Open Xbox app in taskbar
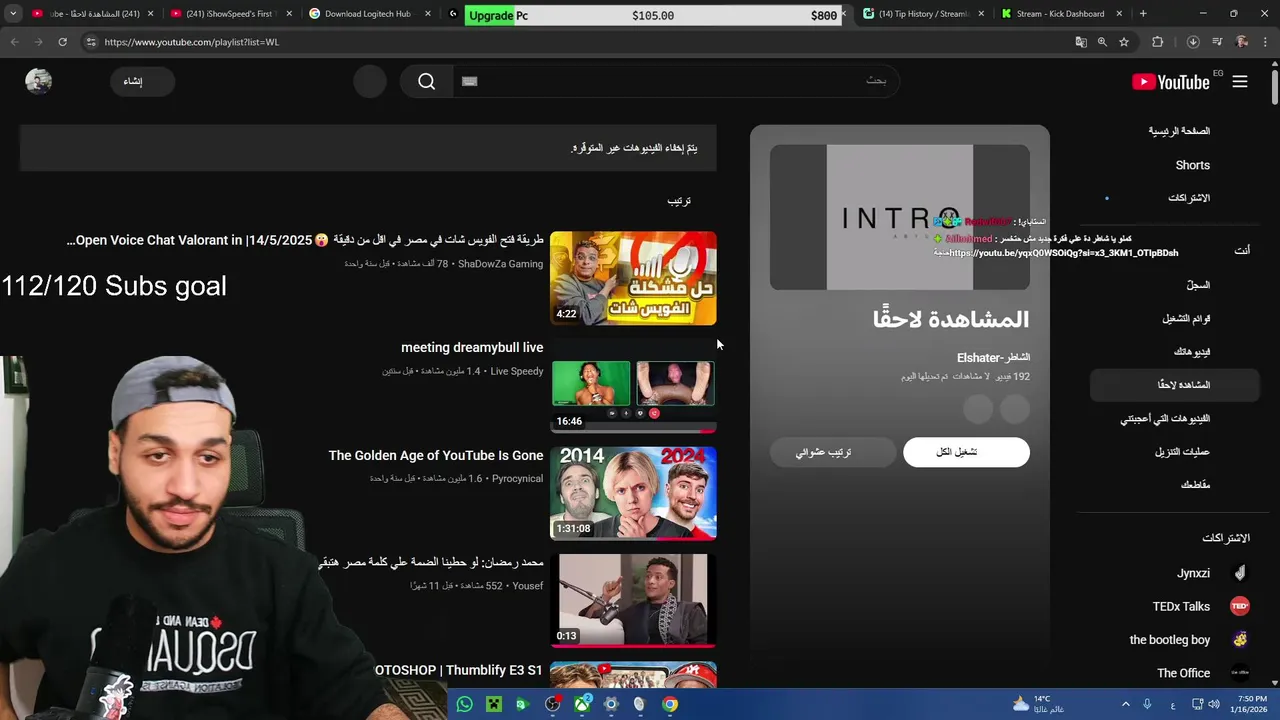1280x720 pixels. coord(581,704)
